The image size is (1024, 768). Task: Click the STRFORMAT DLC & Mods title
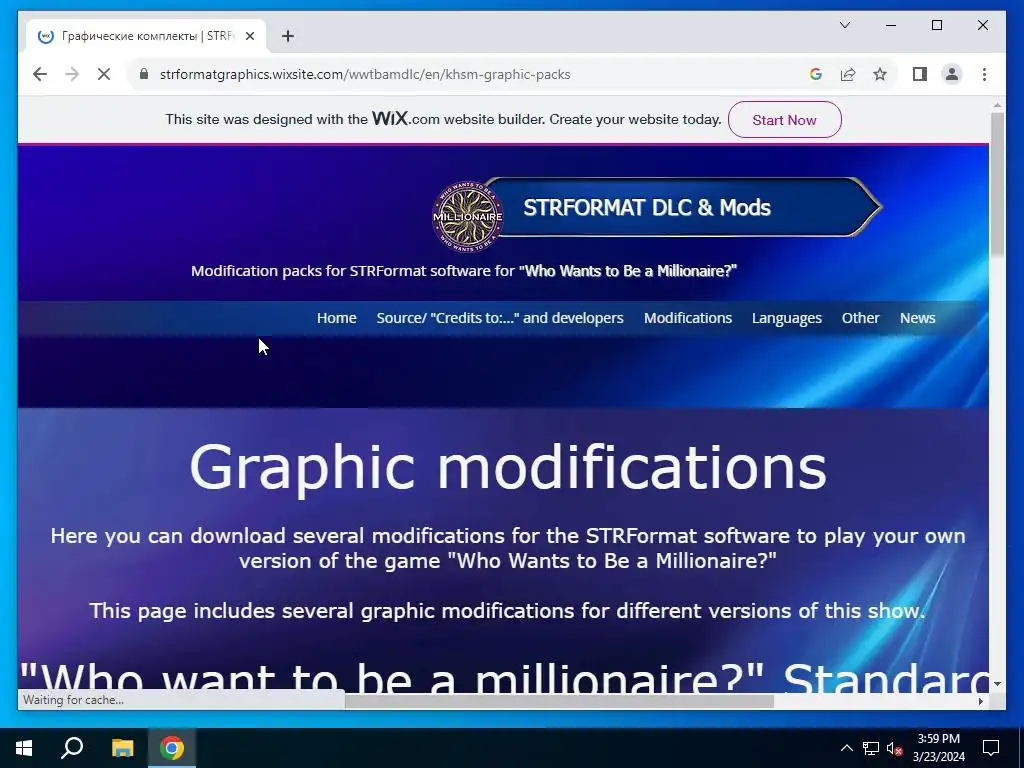(647, 207)
